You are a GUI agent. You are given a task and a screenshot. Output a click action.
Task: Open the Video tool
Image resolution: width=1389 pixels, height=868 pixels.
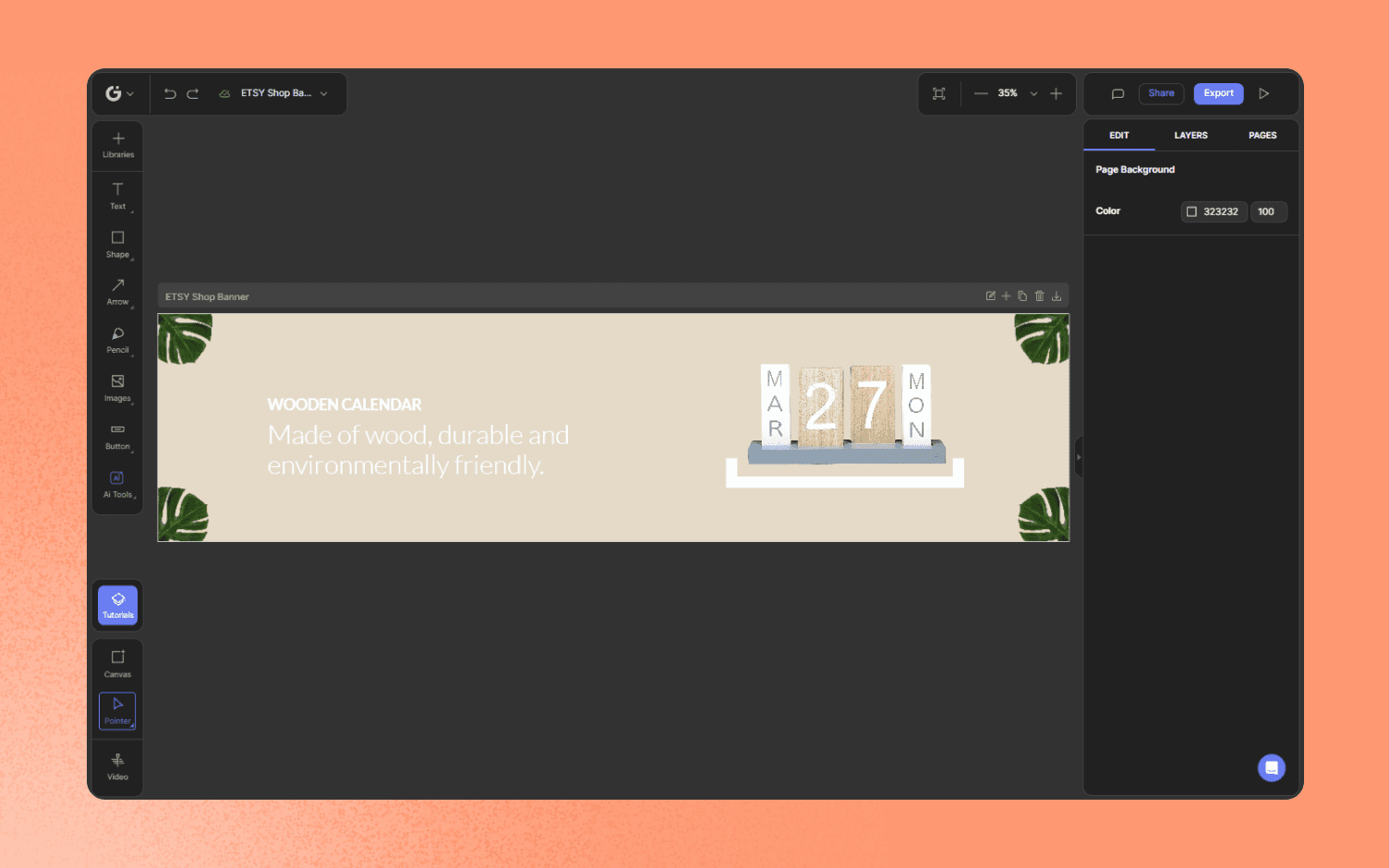pyautogui.click(x=118, y=766)
